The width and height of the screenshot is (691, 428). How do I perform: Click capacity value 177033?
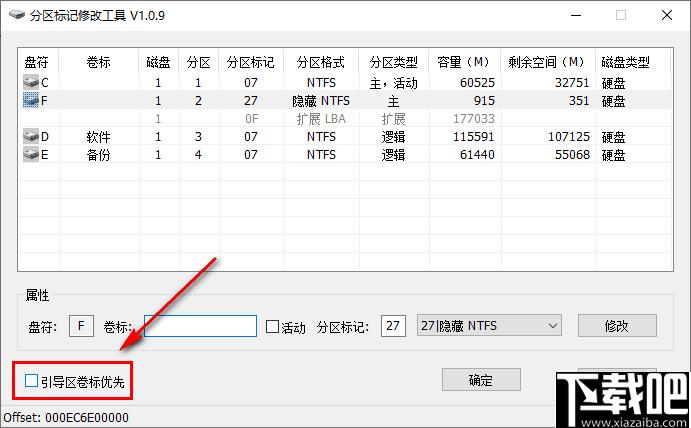point(474,119)
